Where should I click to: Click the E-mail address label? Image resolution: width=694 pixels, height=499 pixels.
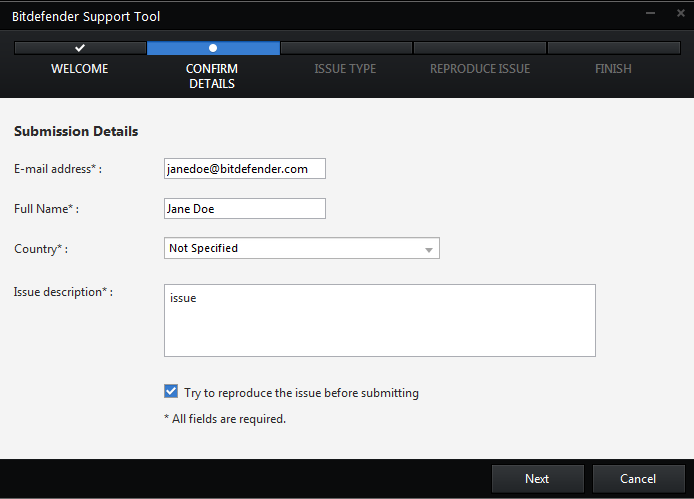pyautogui.click(x=58, y=169)
